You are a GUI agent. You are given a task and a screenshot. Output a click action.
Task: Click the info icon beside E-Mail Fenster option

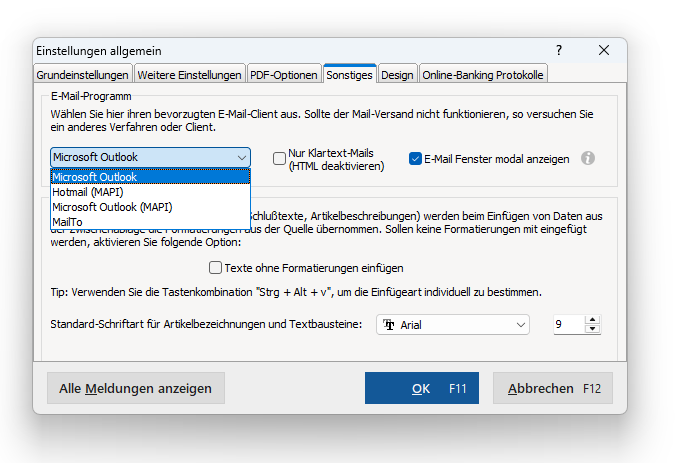(x=588, y=158)
